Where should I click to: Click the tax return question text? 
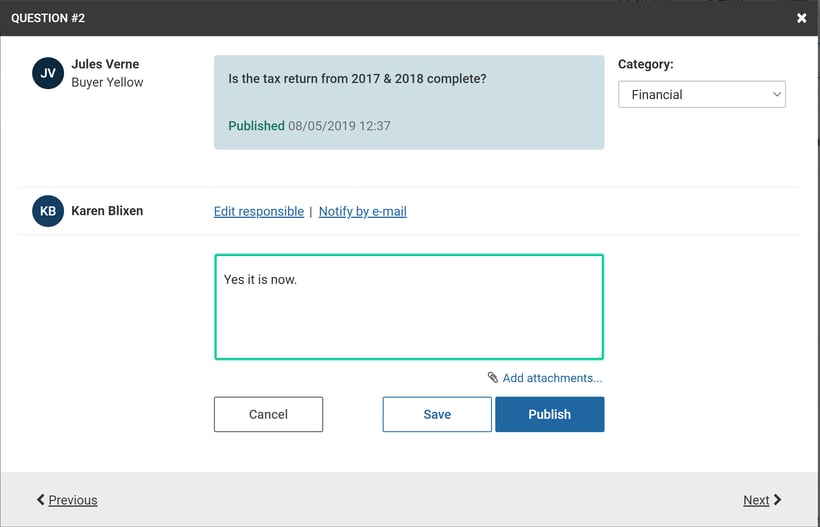point(357,78)
